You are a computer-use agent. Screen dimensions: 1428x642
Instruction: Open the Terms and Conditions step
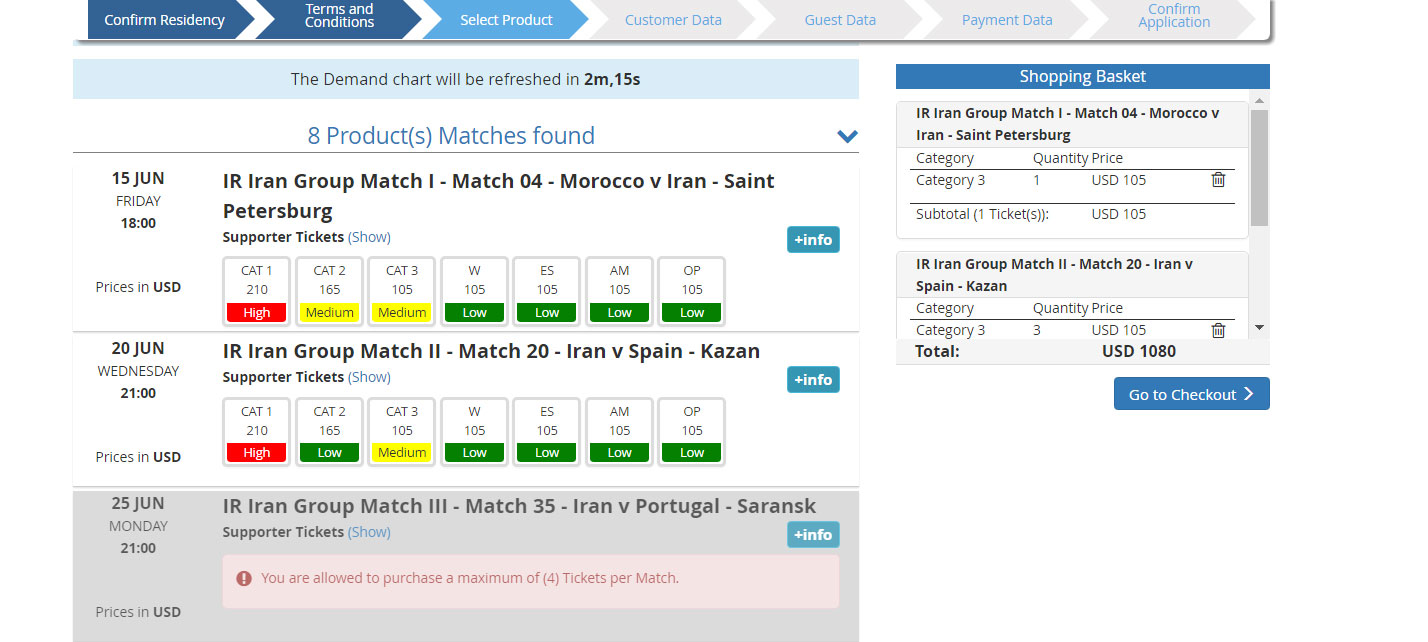(x=339, y=16)
